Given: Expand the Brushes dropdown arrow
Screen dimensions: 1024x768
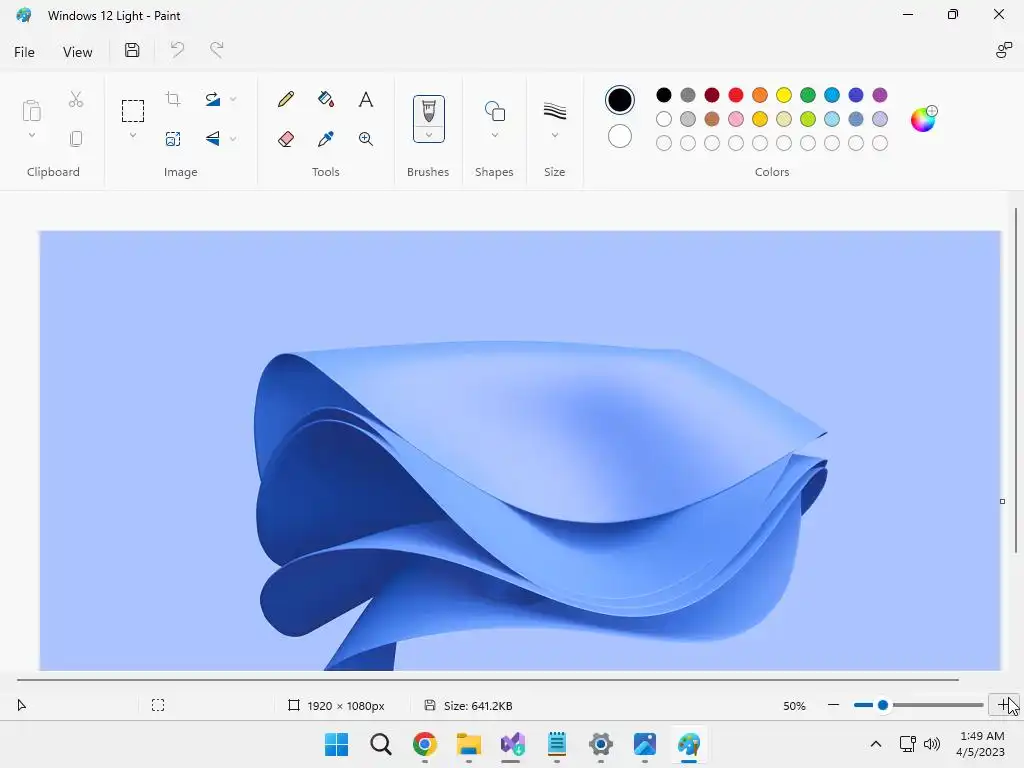Looking at the screenshot, I should tap(428, 135).
